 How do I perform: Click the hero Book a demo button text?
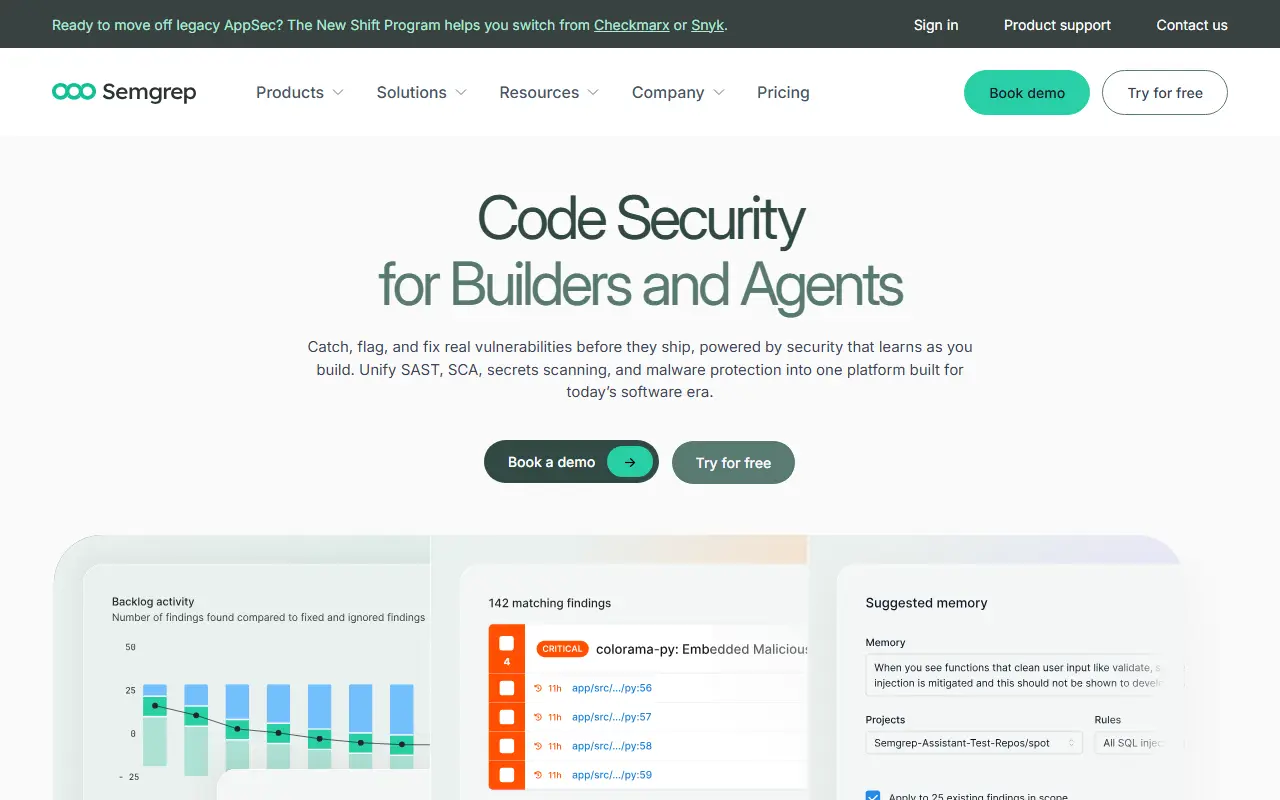551,462
